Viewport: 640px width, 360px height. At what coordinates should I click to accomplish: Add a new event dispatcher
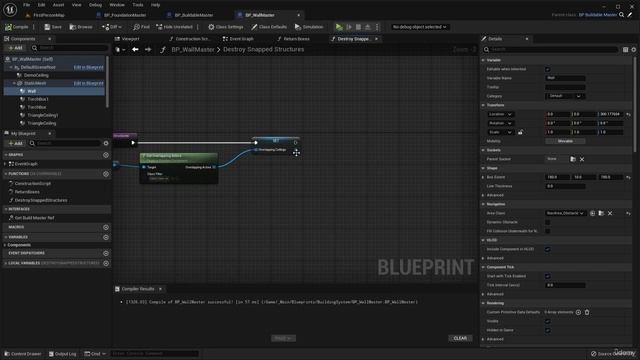(106, 253)
